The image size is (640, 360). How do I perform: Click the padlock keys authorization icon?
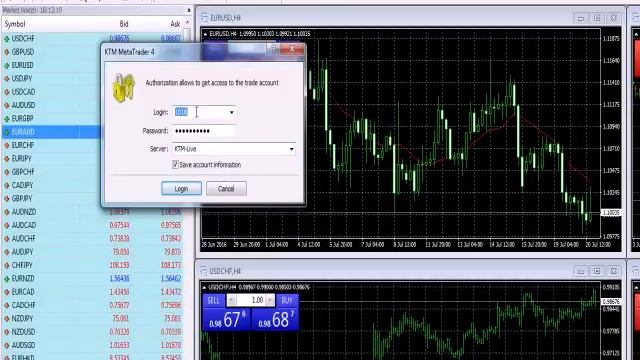[124, 88]
